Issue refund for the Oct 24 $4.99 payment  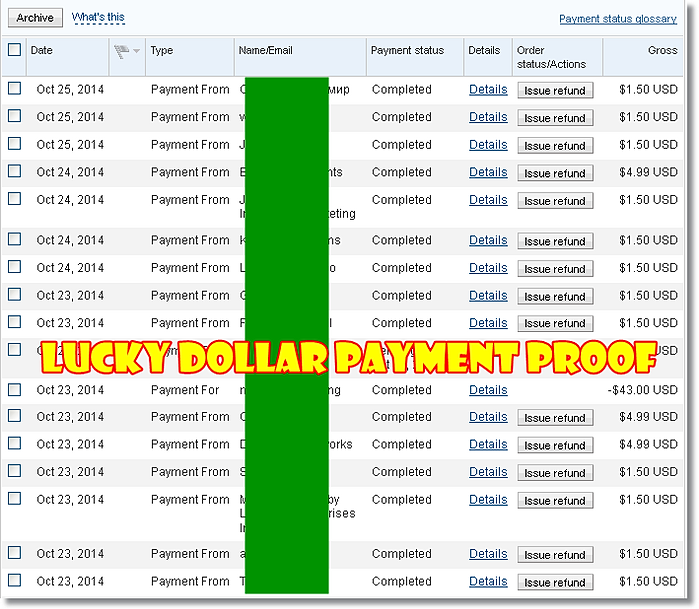pos(555,173)
